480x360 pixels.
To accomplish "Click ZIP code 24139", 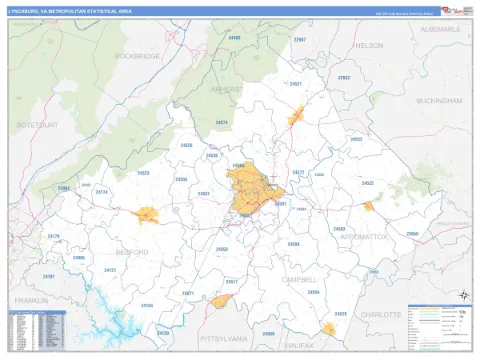I will pyautogui.click(x=163, y=333).
